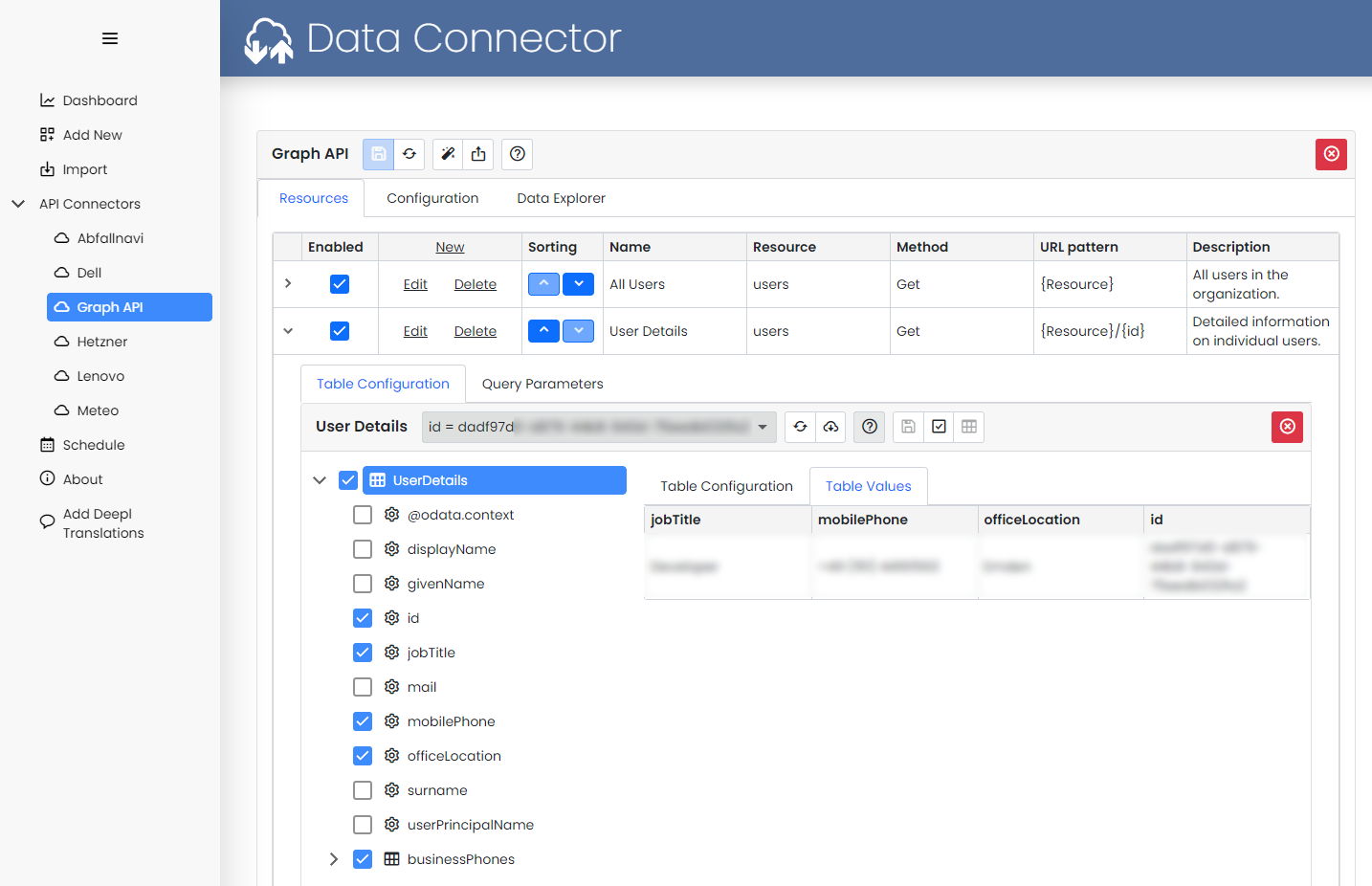The height and width of the screenshot is (886, 1372).
Task: Click the gear icon beside displayName
Action: (391, 549)
